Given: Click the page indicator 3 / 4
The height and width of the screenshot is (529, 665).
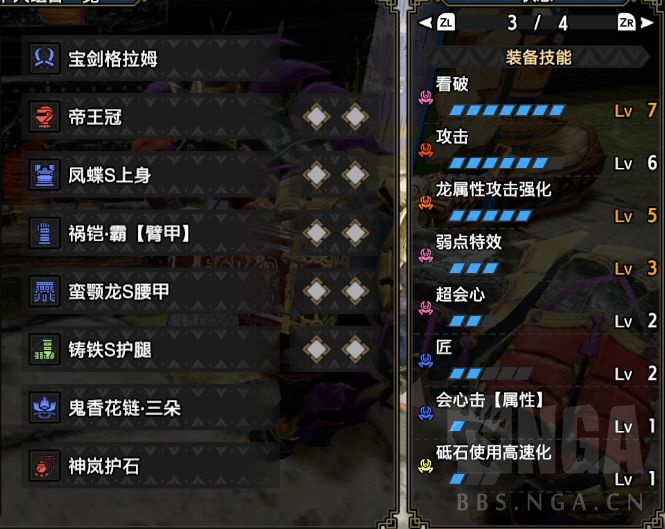Looking at the screenshot, I should [x=537, y=23].
